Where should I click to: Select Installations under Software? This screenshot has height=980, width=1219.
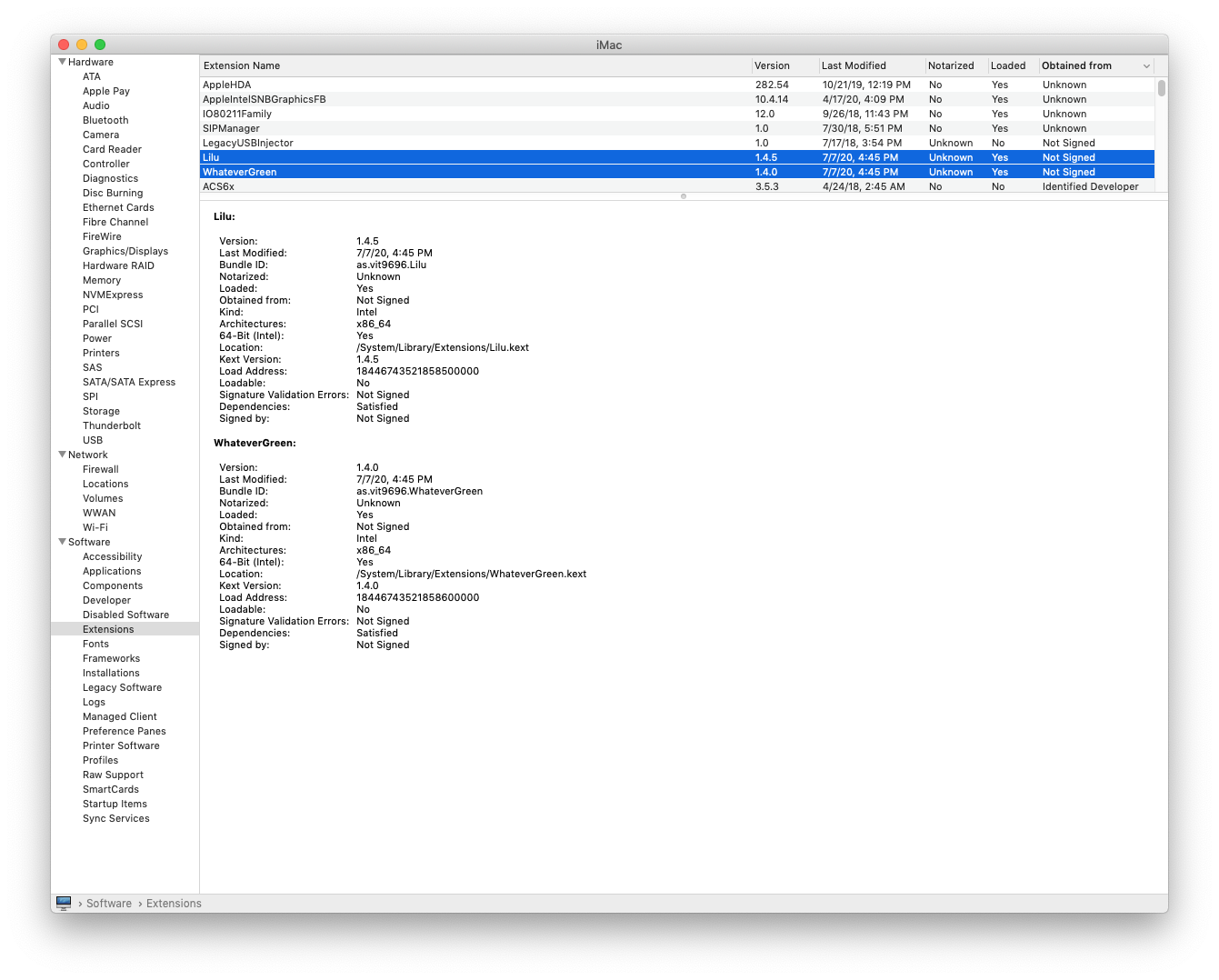[x=111, y=673]
